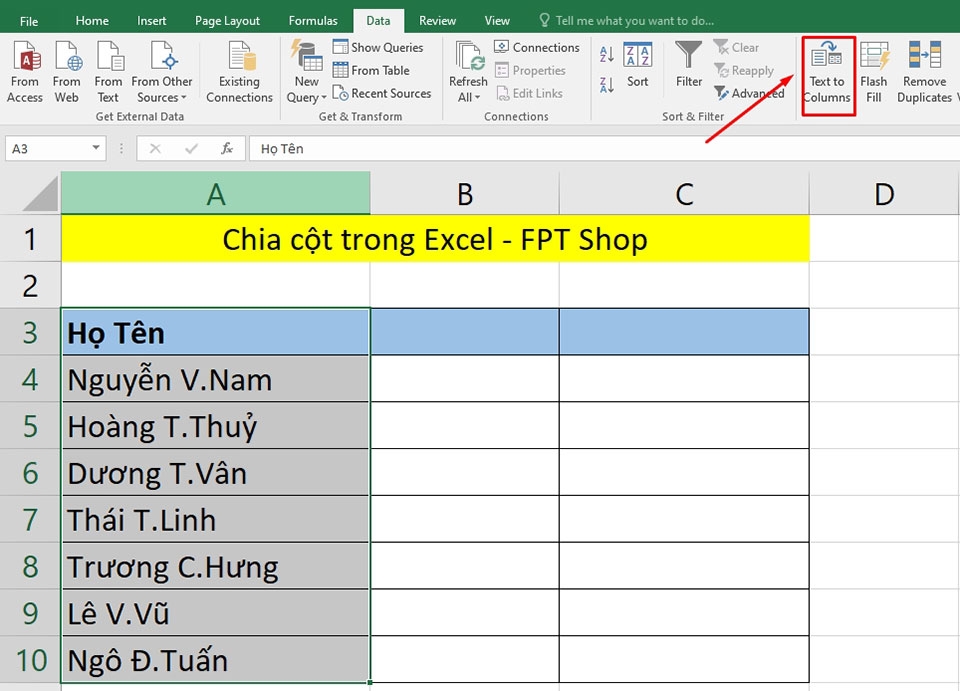The height and width of the screenshot is (691, 960).
Task: Select column A header
Action: pos(216,193)
